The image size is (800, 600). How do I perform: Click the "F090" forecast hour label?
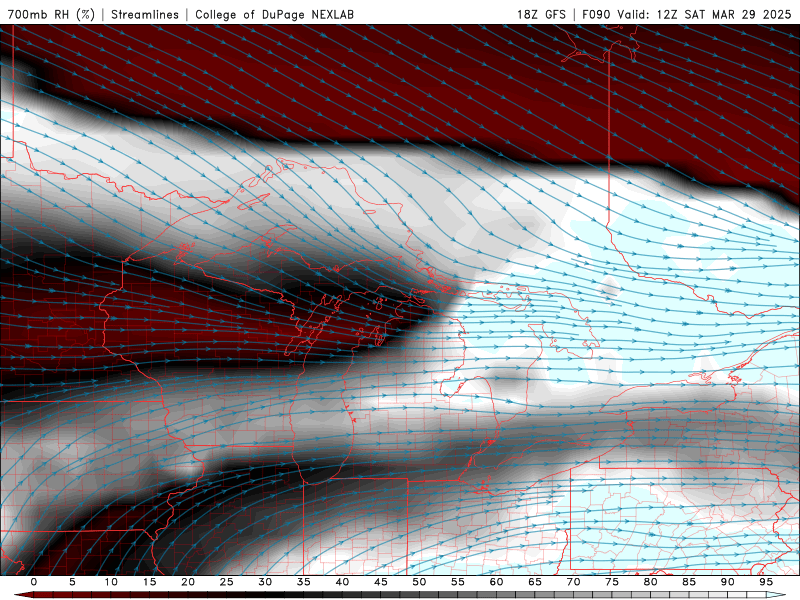coord(596,14)
